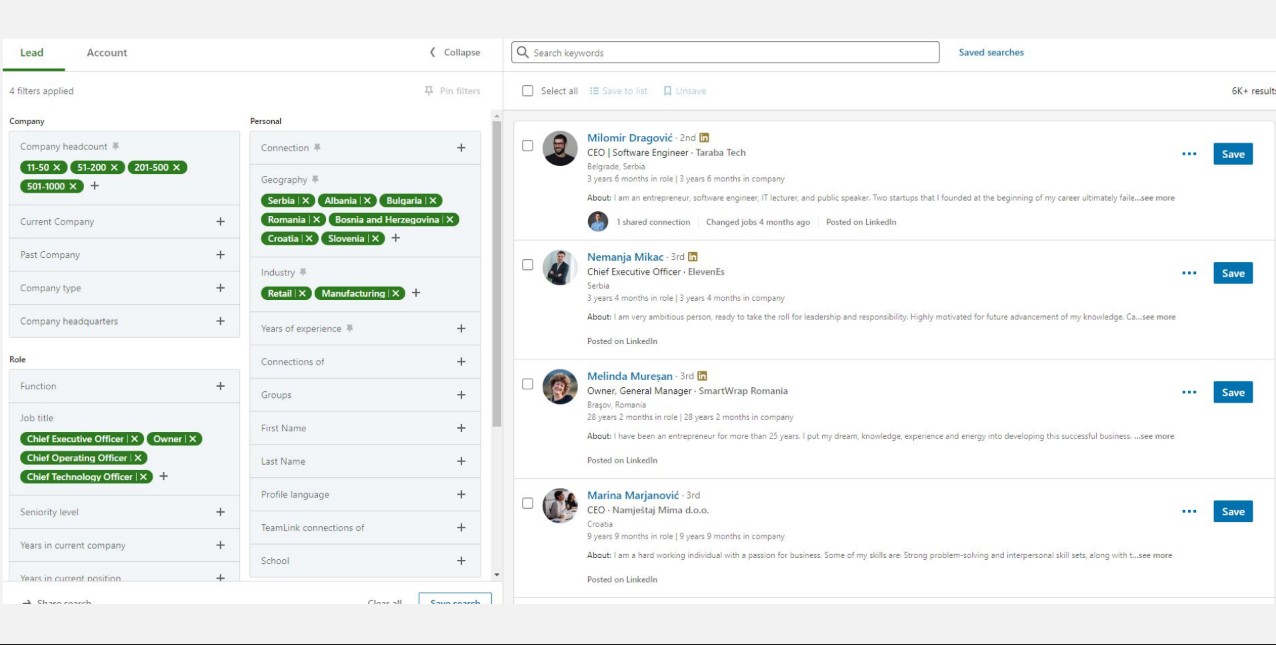Remove the 51-200 headcount filter chip
This screenshot has height=645, width=1276.
point(114,167)
